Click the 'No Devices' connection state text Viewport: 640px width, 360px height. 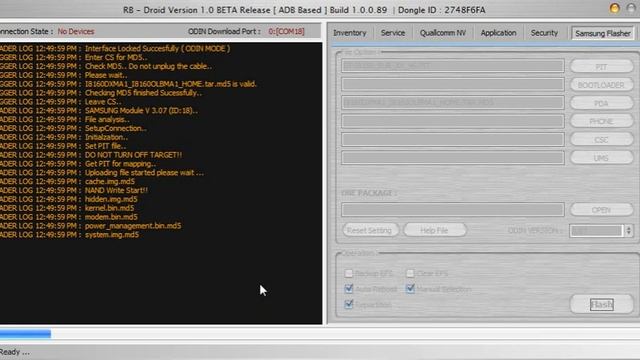click(x=76, y=31)
